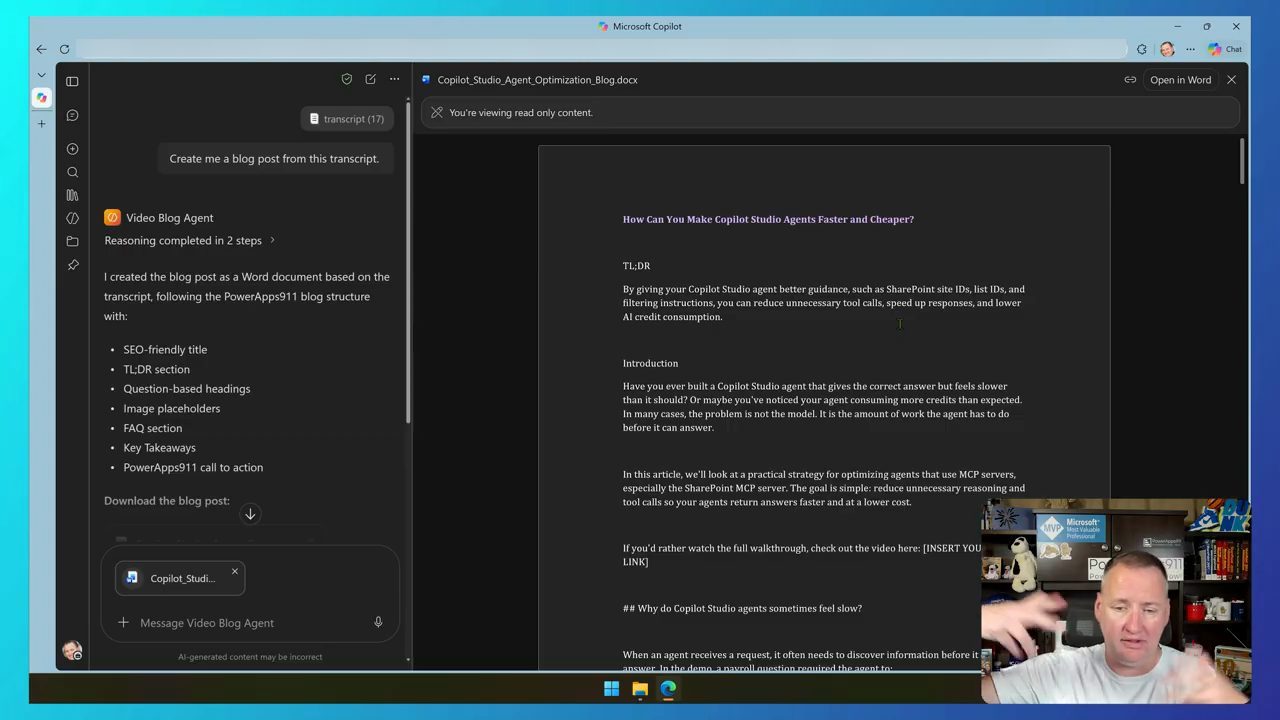Open the transcript (17) attachment
Image resolution: width=1280 pixels, height=720 pixels.
[346, 119]
